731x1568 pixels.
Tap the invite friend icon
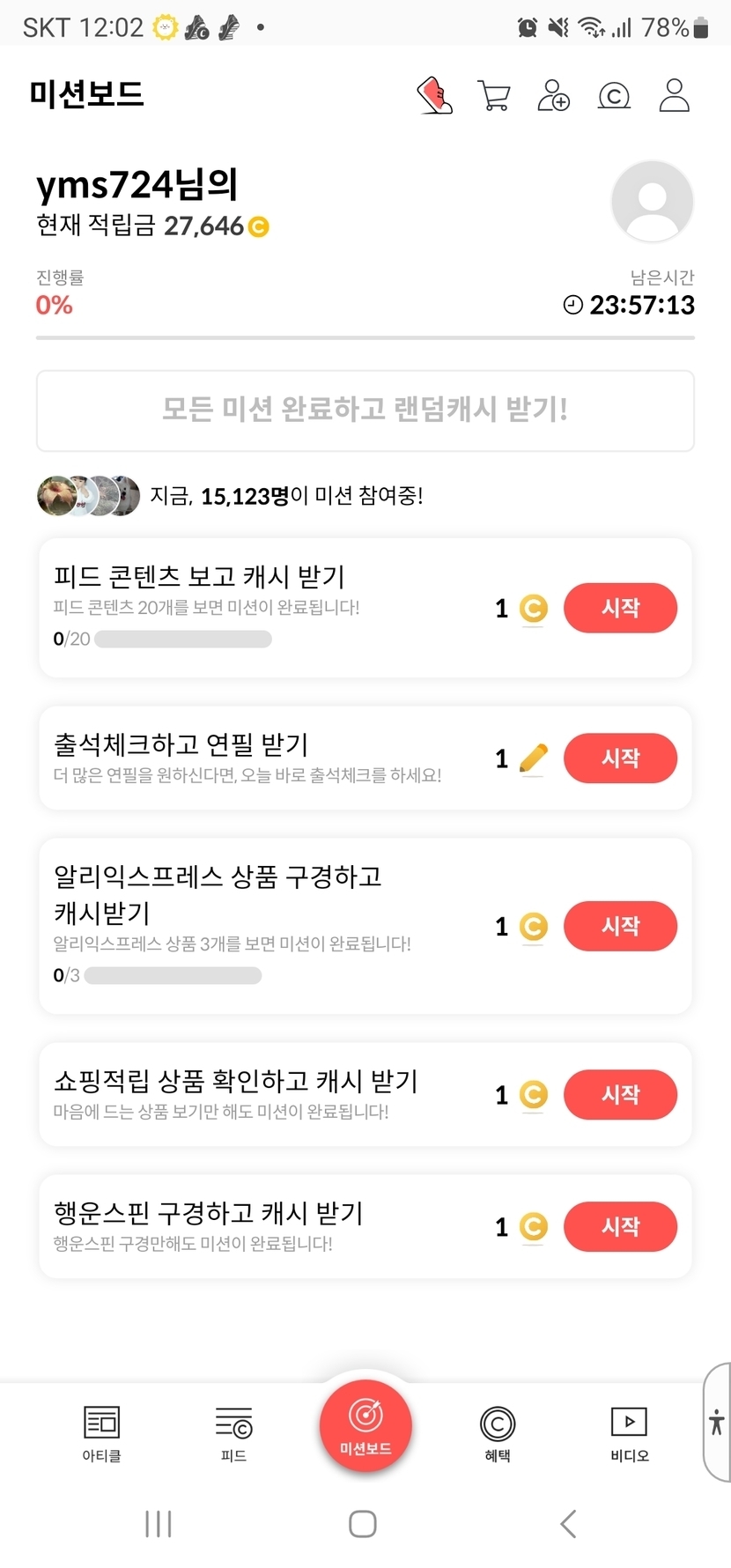click(x=553, y=95)
